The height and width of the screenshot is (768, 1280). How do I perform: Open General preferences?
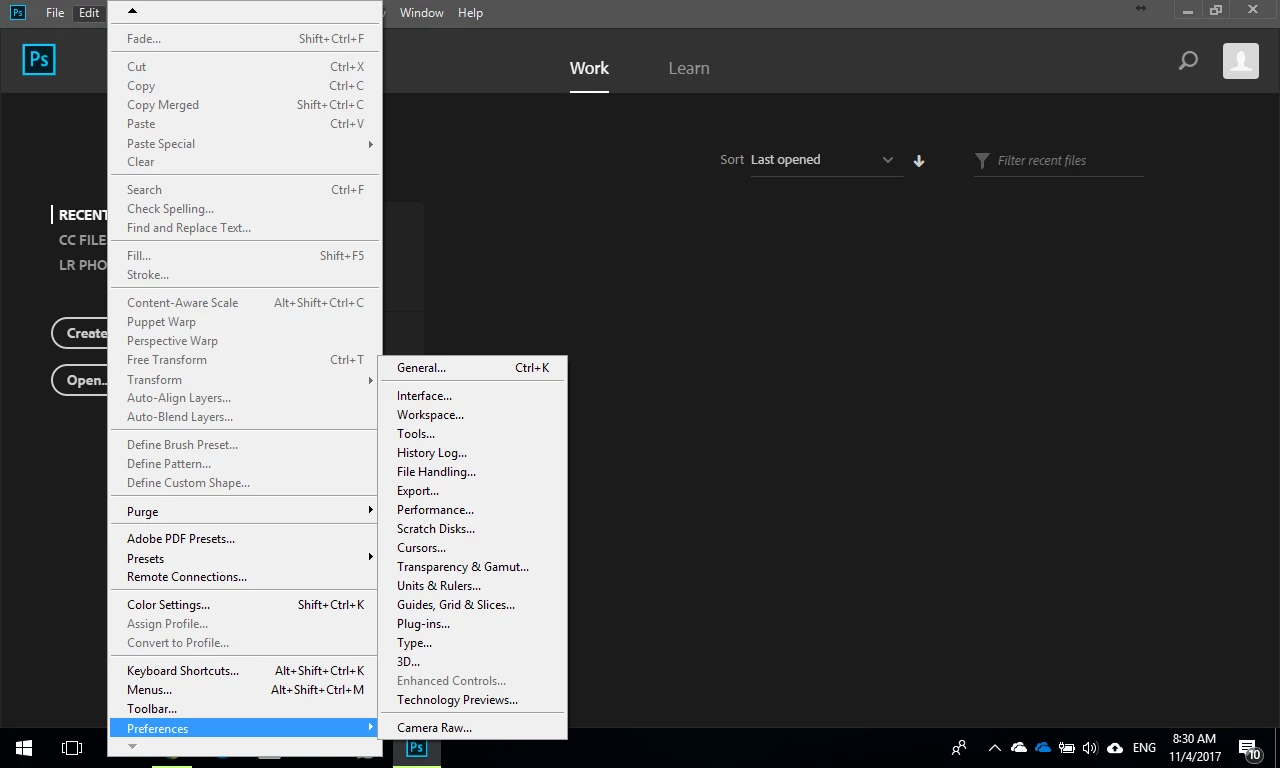[472, 368]
